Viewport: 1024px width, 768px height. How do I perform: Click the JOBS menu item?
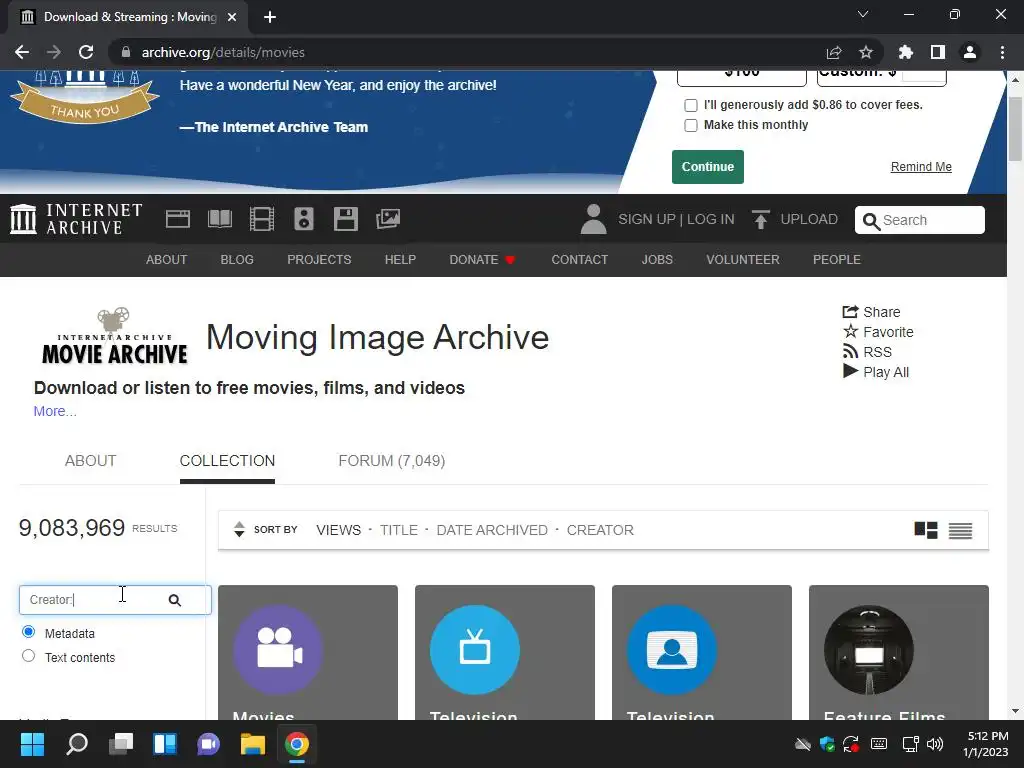[x=657, y=259]
